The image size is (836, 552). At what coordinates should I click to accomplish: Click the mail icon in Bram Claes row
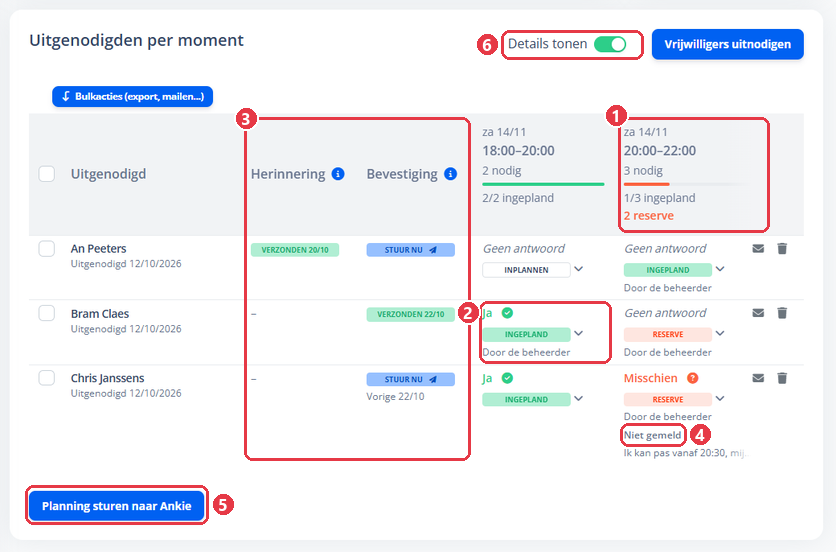[x=758, y=313]
